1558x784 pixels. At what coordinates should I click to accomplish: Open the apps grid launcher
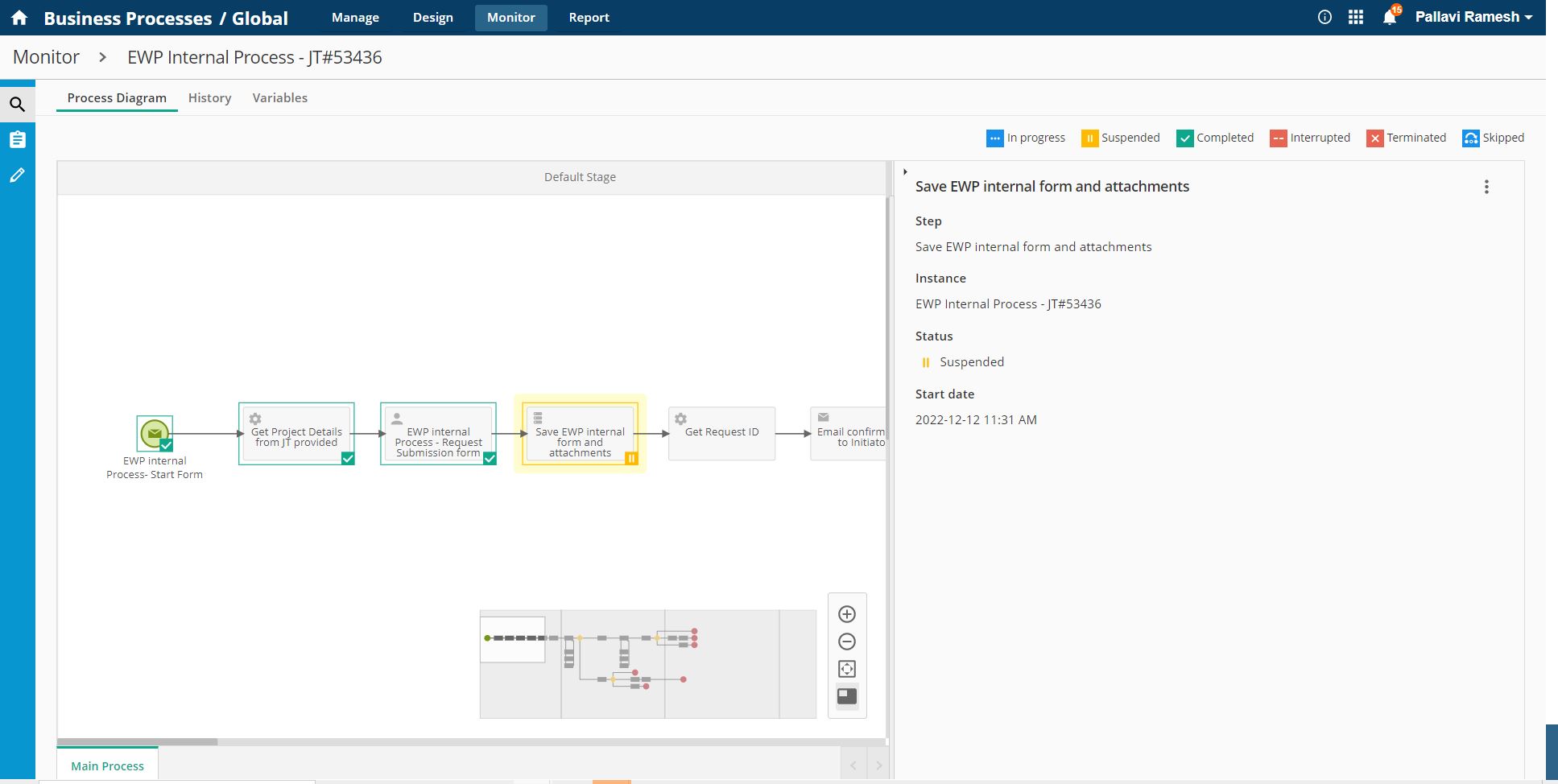tap(1356, 18)
